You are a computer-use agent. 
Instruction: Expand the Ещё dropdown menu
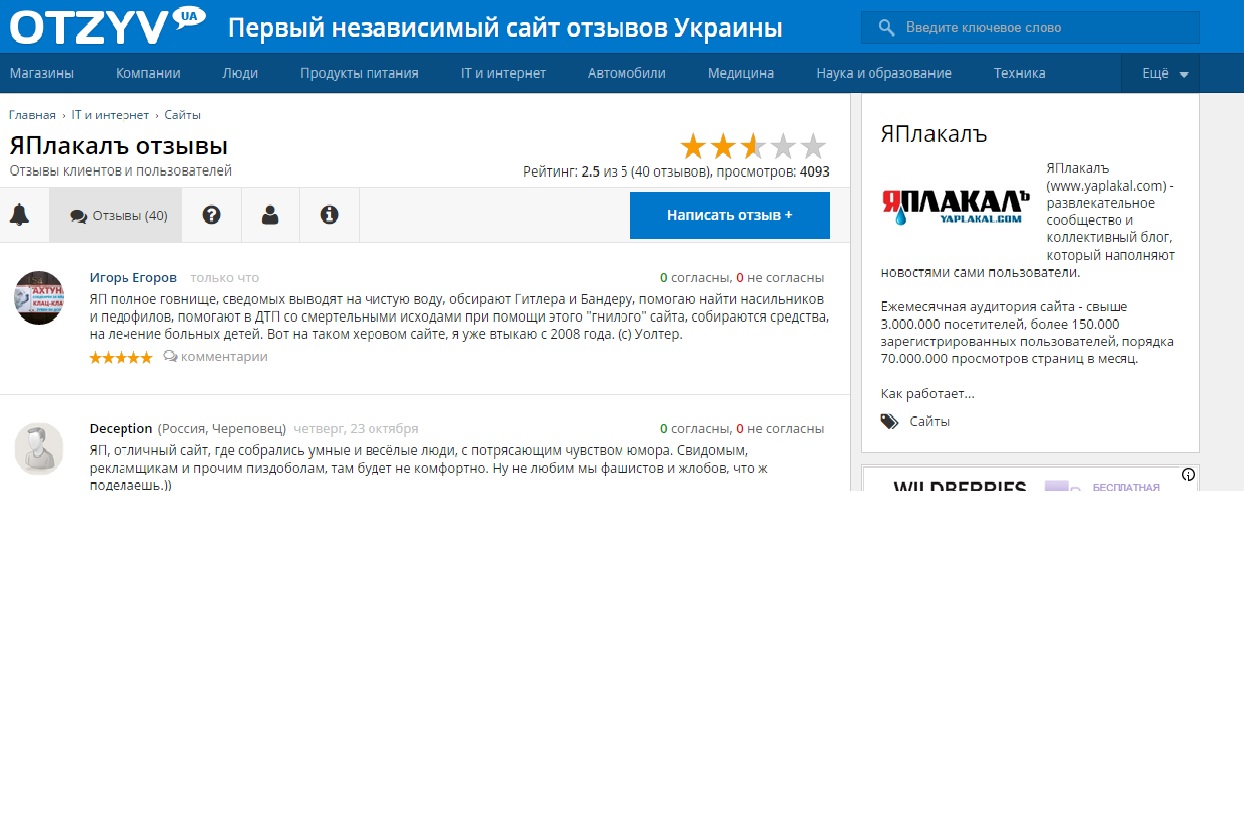[x=1160, y=73]
